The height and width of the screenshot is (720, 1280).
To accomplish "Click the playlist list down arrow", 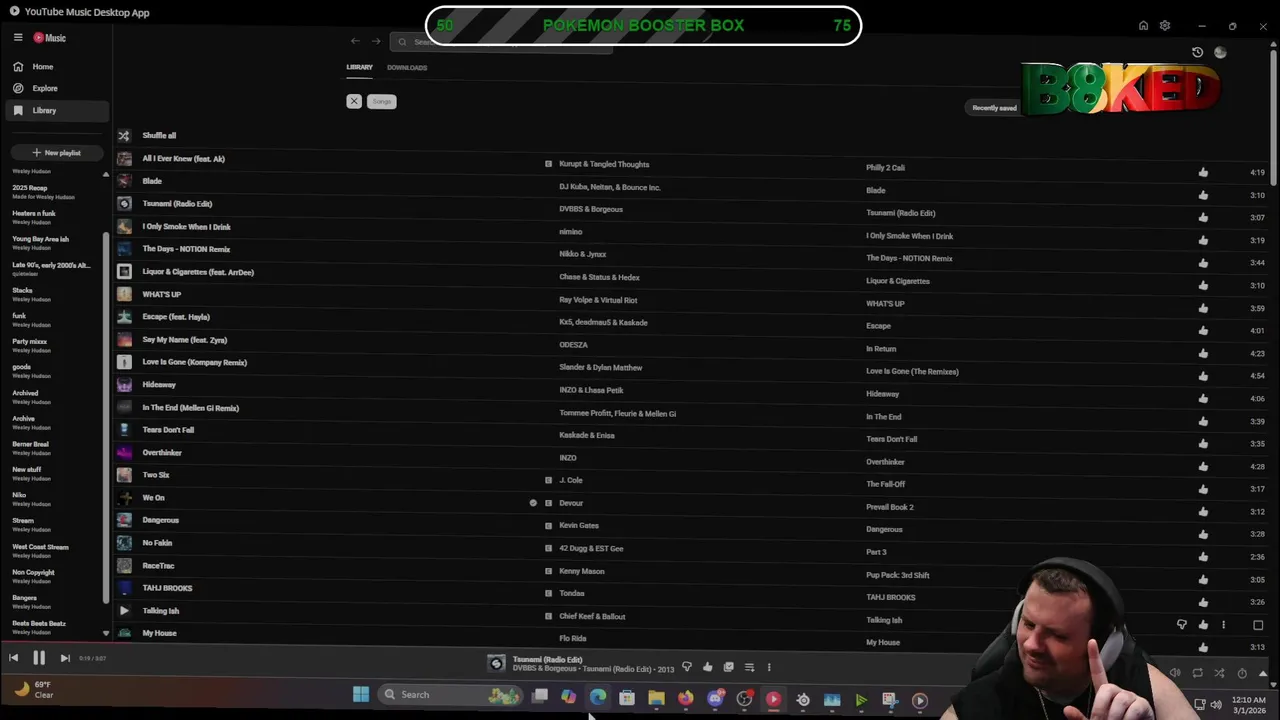I will pyautogui.click(x=105, y=633).
